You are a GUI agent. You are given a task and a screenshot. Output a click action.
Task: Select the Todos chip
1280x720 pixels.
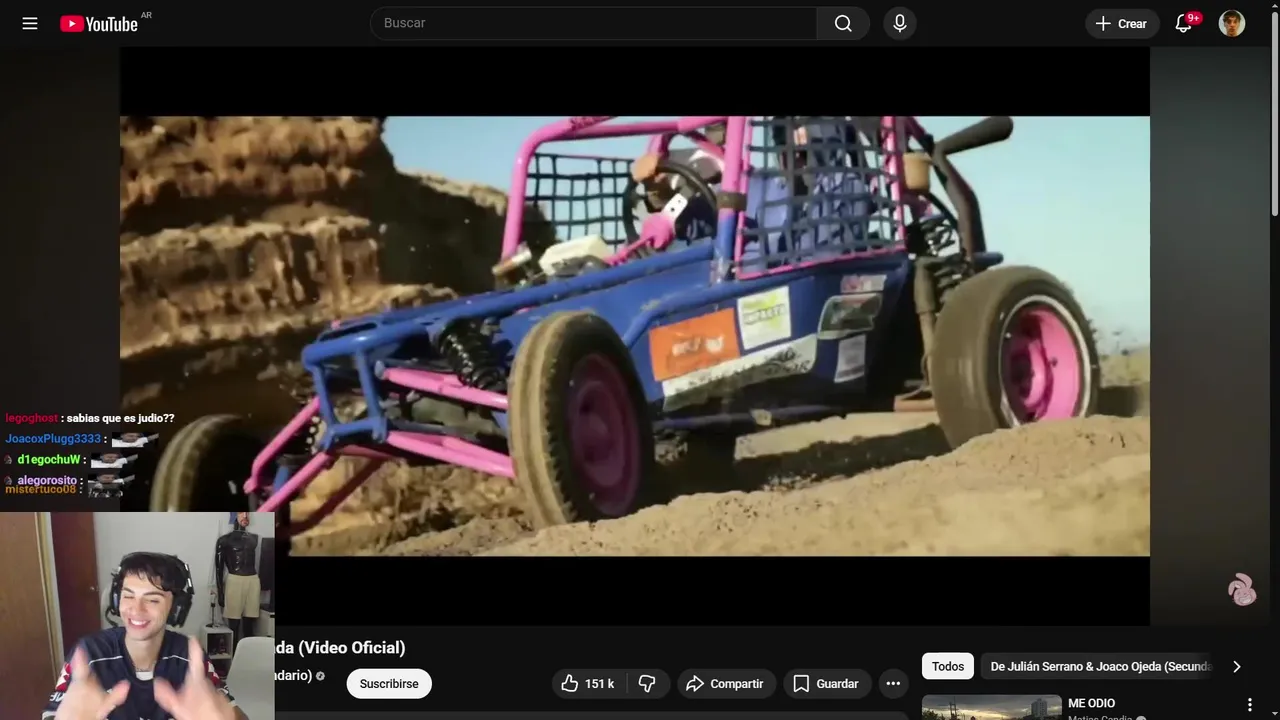(948, 666)
